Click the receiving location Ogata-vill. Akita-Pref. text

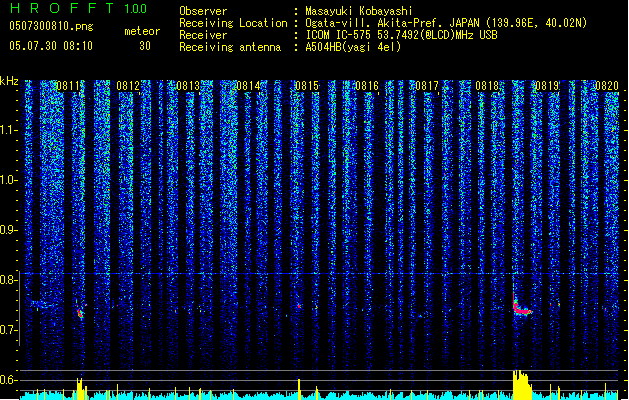tap(446, 23)
